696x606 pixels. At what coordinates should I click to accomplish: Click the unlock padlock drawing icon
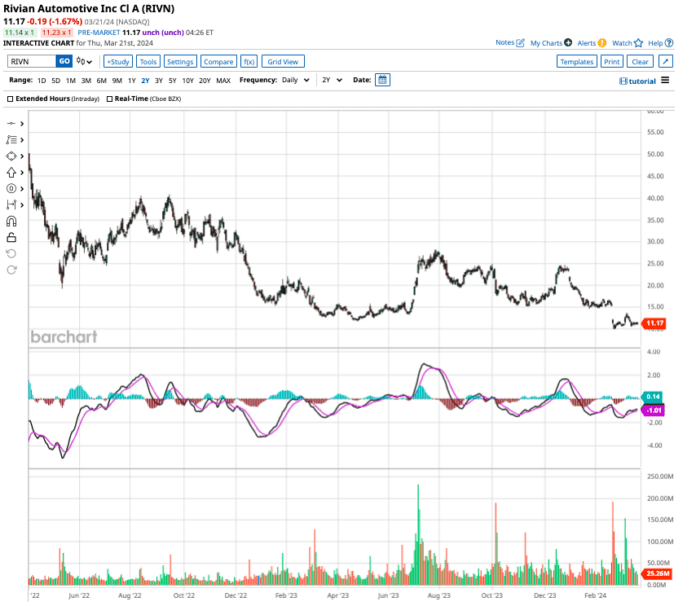(12, 237)
